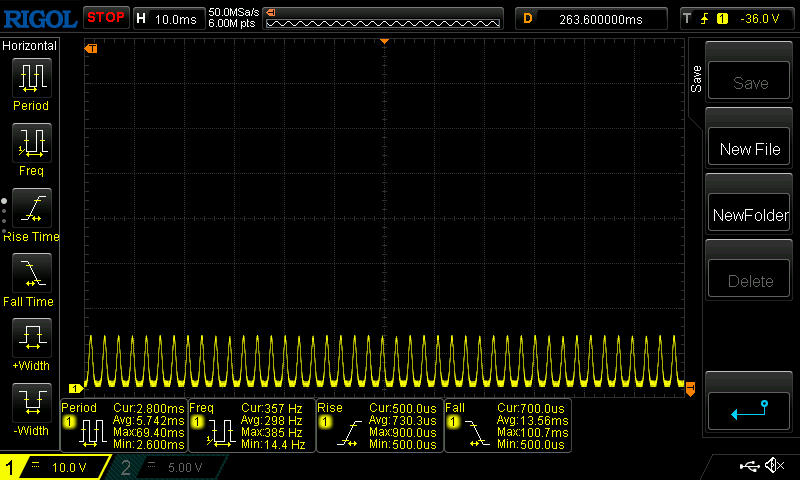Select the Freq measurement icon
Viewport: 800px width, 480px height.
31,142
